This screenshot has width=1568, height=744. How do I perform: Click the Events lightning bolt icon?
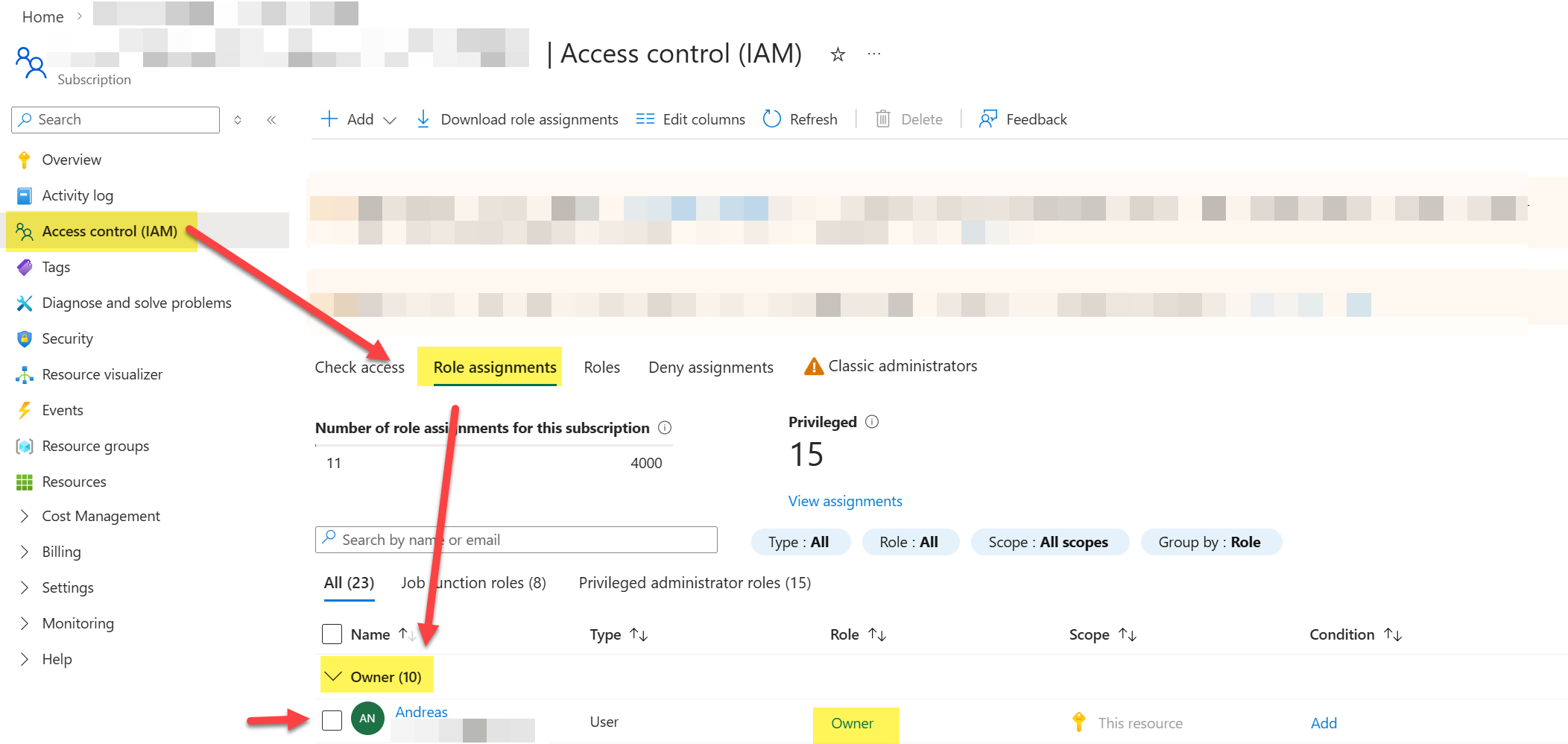(25, 410)
